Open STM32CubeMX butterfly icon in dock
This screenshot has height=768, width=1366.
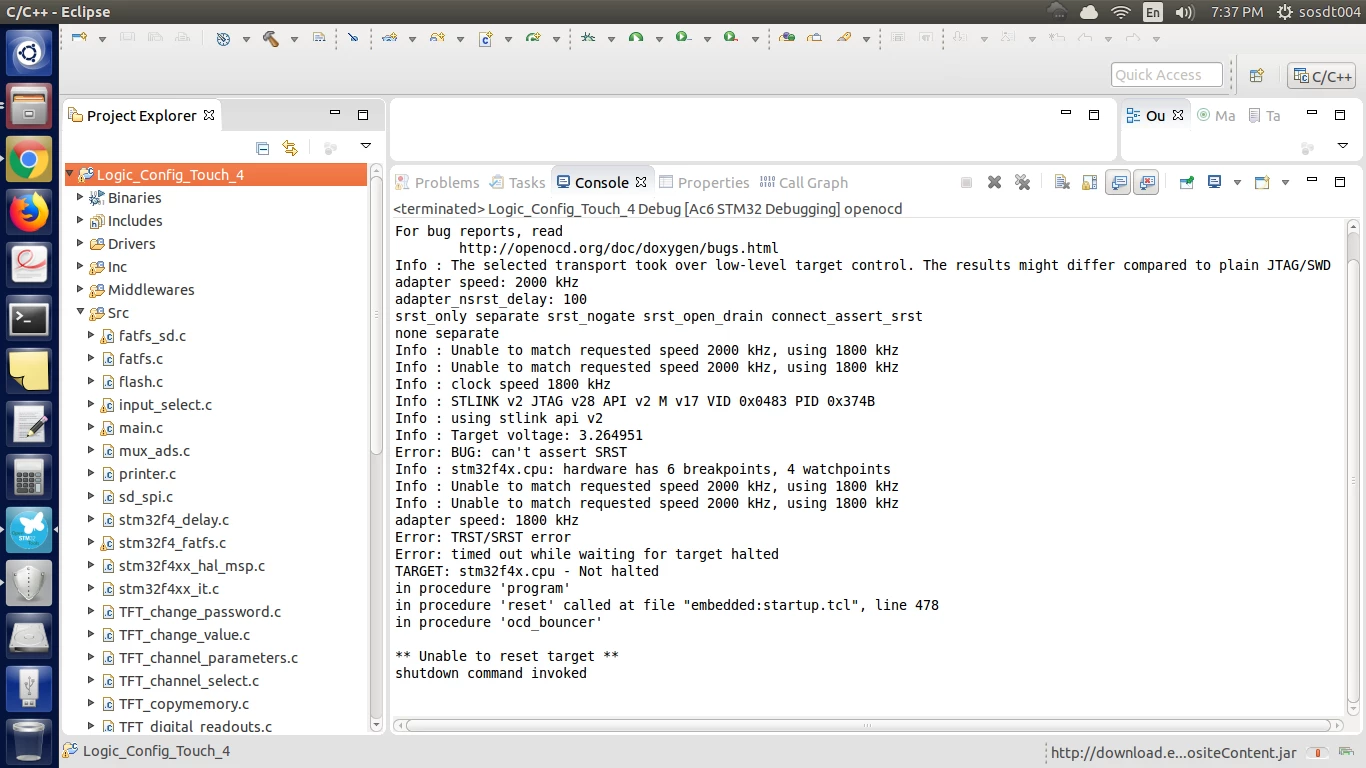(x=29, y=529)
